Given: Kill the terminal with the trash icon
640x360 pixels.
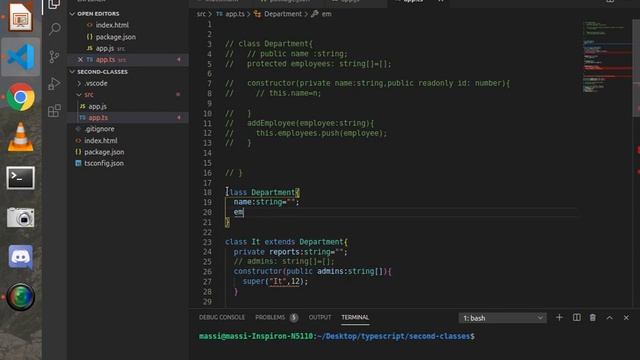Looking at the screenshot, I should point(593,318).
